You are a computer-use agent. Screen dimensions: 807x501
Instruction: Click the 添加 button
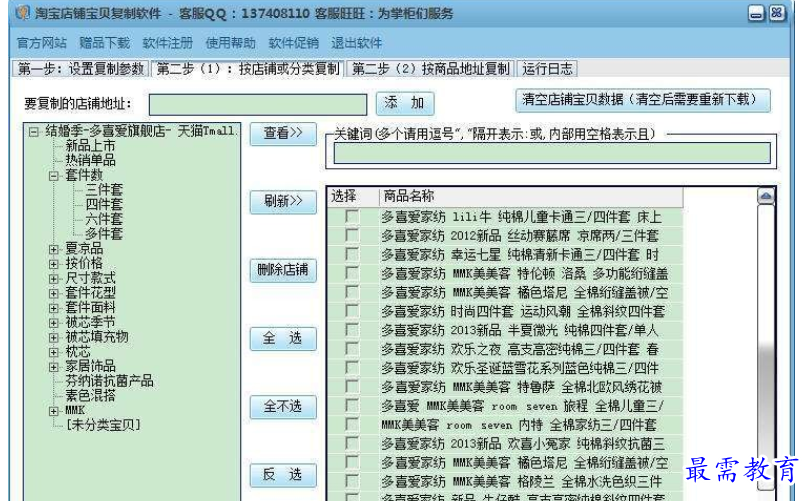(405, 103)
